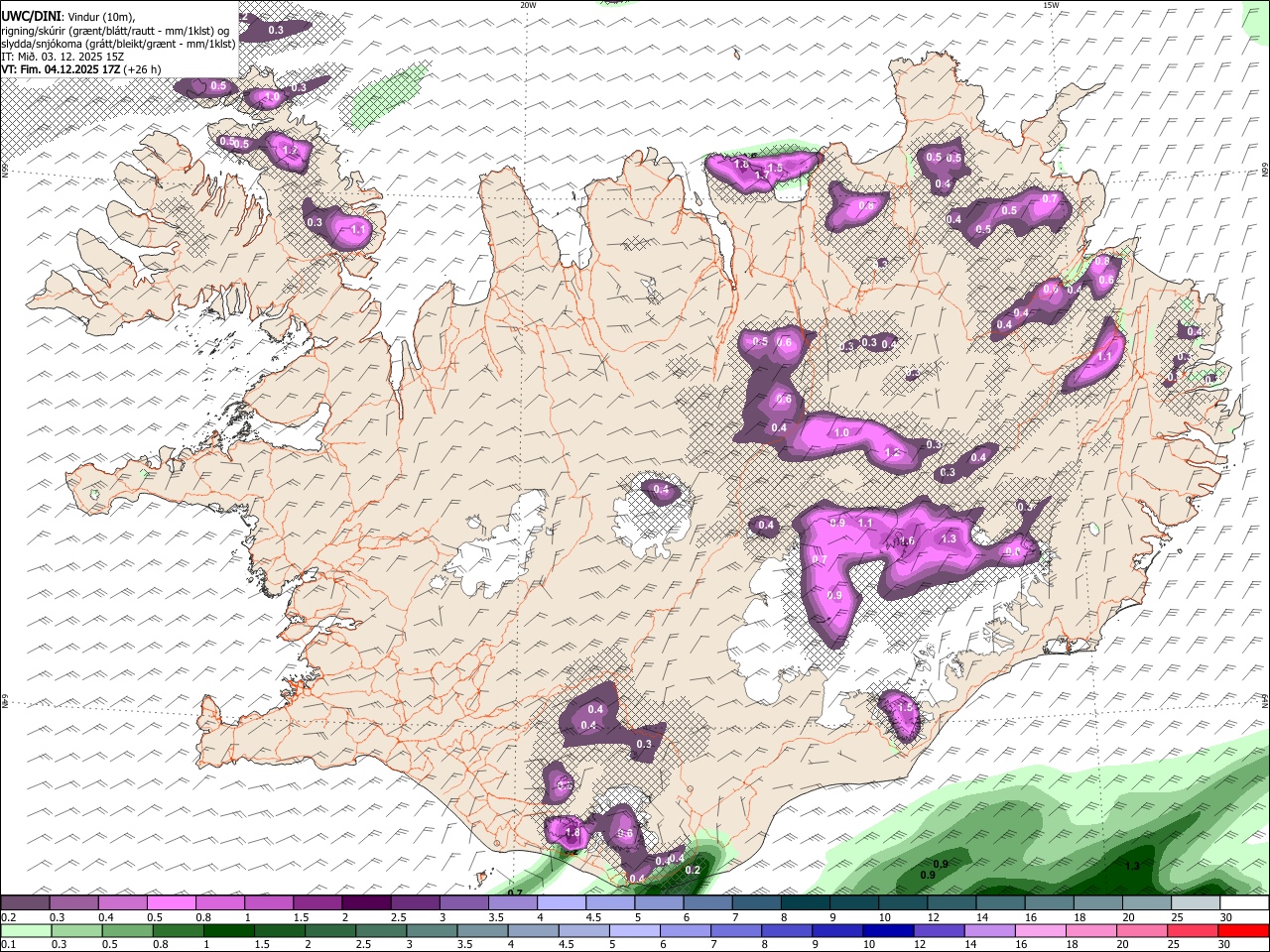Click the '0.2' value in the green rain patch

click(694, 870)
